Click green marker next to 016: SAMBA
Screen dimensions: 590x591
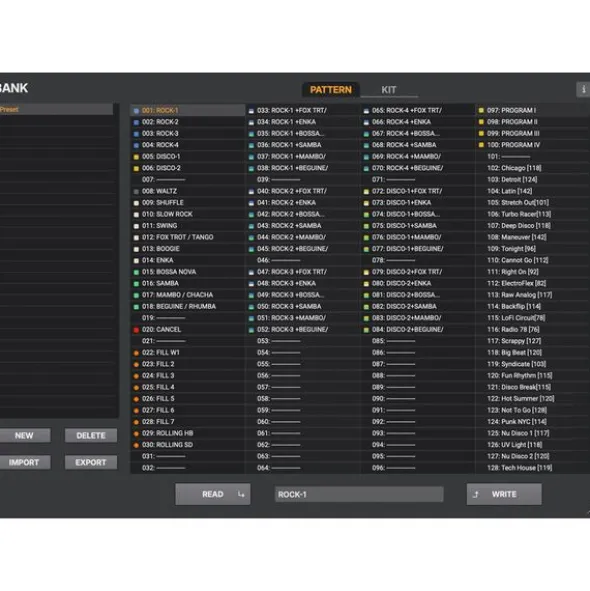click(x=136, y=284)
